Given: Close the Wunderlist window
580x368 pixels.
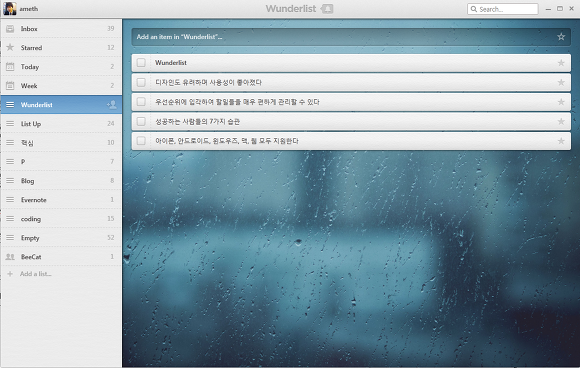Looking at the screenshot, I should (571, 9).
